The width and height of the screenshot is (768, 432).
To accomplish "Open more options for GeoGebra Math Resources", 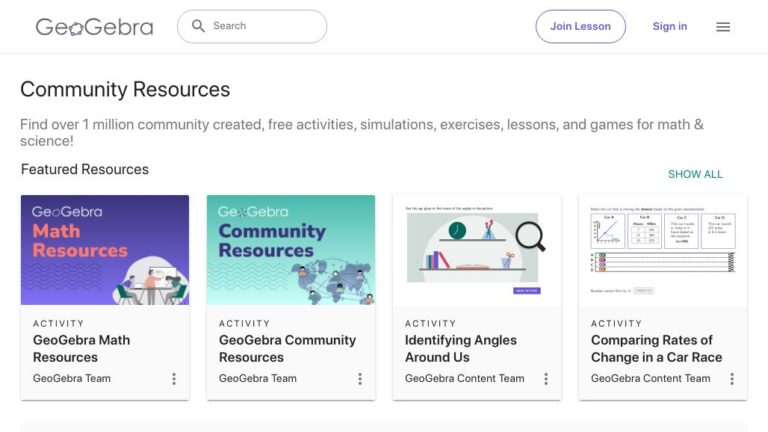I will tap(174, 379).
